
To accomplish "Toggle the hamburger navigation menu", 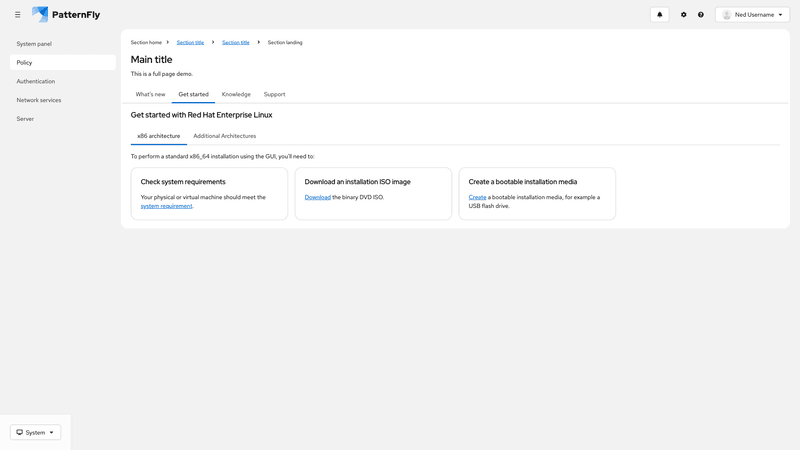I will pyautogui.click(x=17, y=15).
